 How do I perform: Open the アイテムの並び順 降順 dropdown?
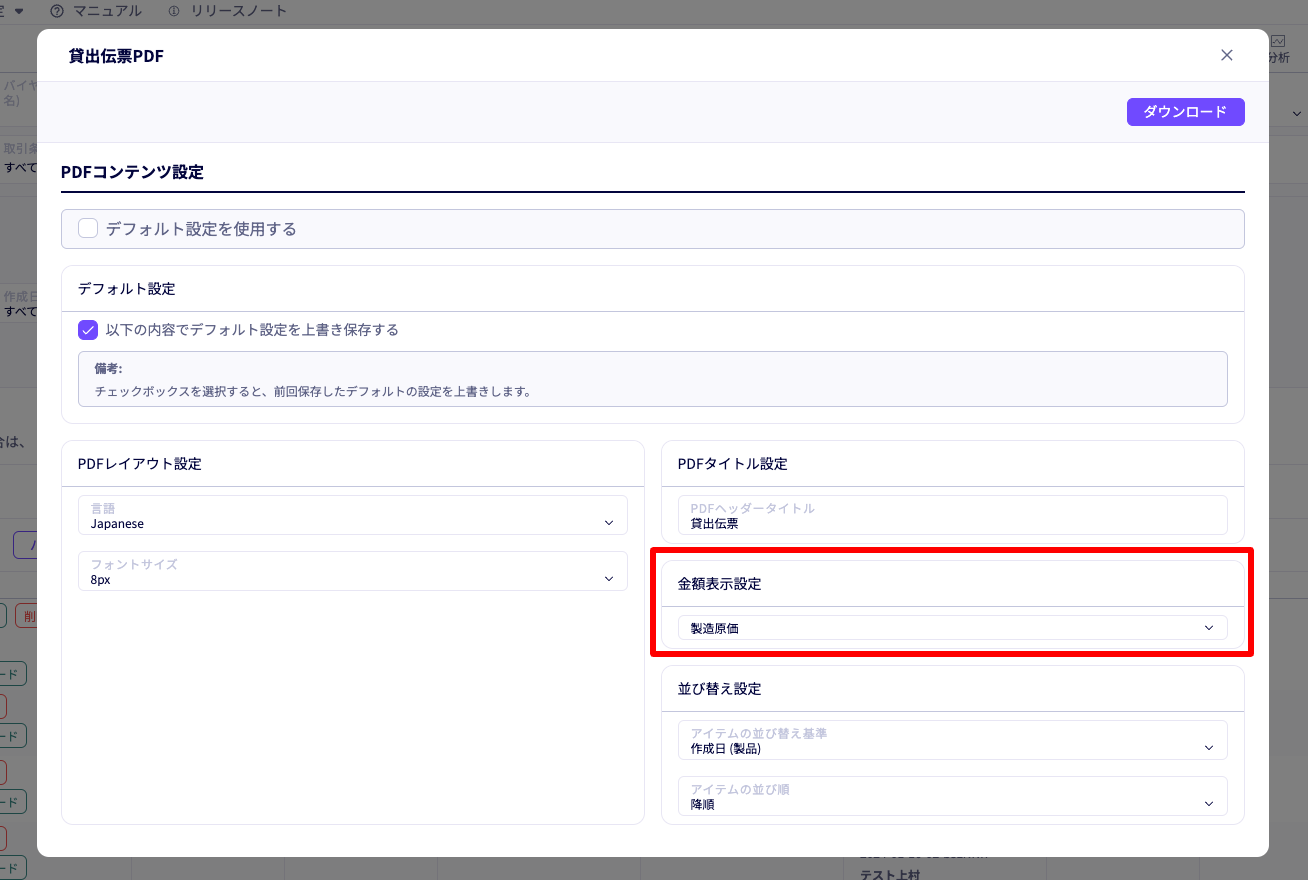(953, 796)
